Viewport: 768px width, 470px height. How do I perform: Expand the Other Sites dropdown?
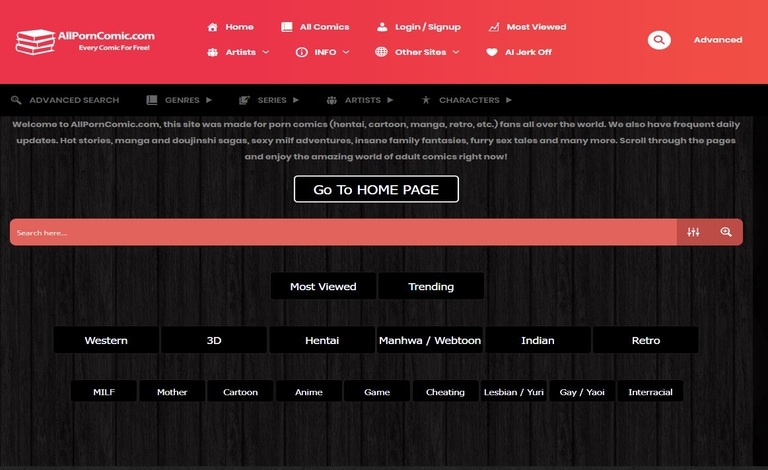(x=418, y=52)
